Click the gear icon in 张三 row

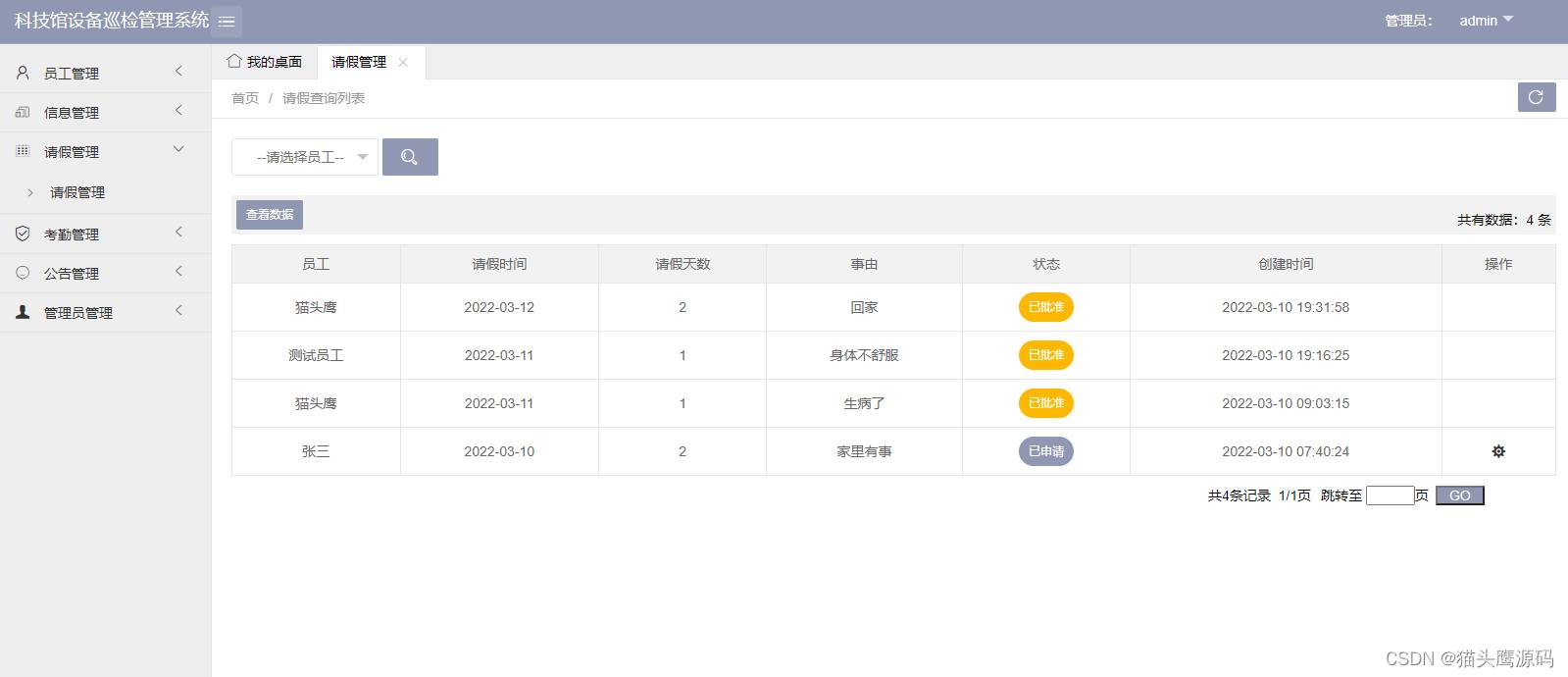click(x=1497, y=451)
